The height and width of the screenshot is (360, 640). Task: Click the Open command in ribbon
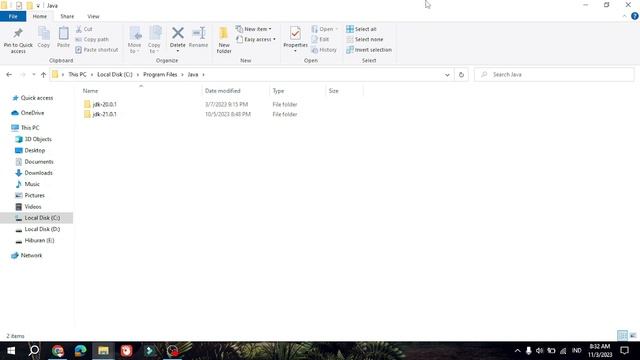coord(324,29)
